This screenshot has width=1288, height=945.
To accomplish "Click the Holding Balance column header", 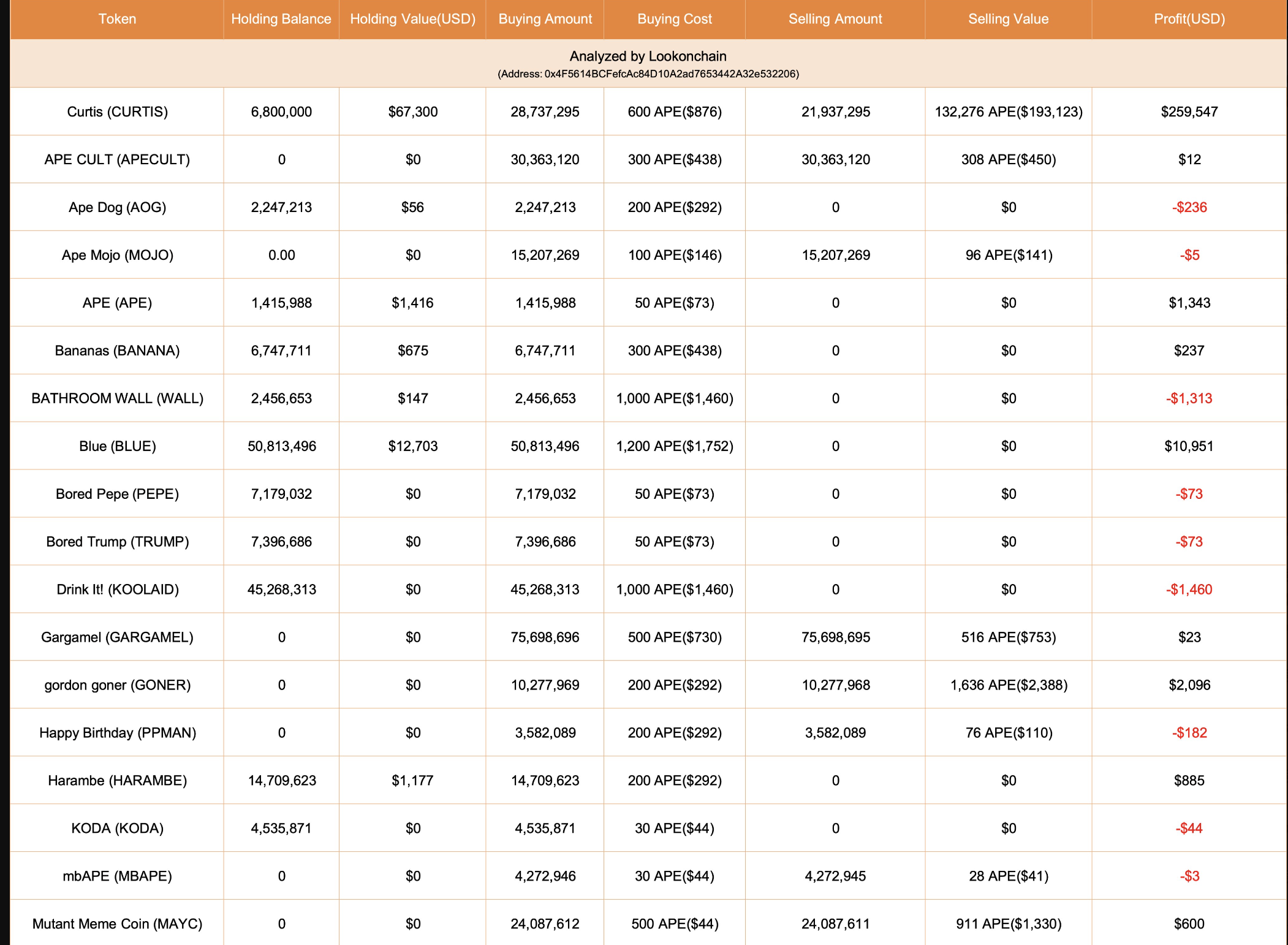I will (281, 19).
